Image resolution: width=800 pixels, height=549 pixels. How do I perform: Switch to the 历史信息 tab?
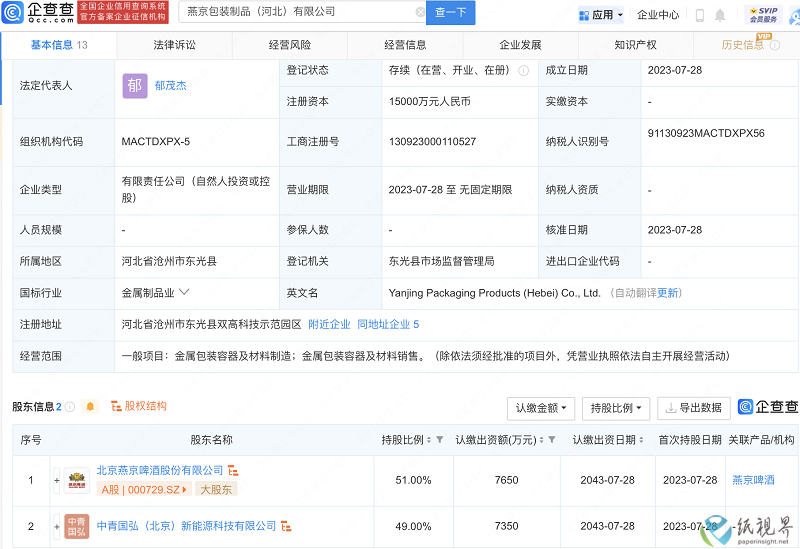click(x=742, y=45)
